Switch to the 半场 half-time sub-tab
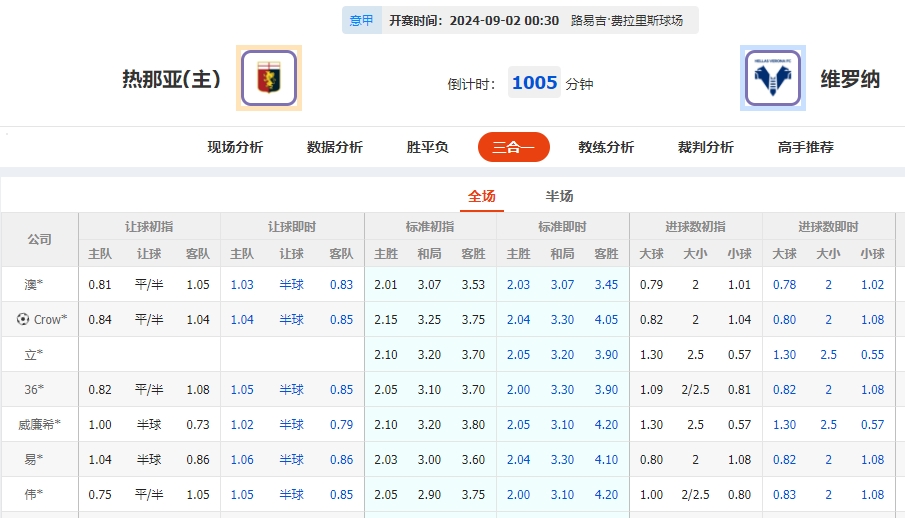905x518 pixels. click(560, 196)
